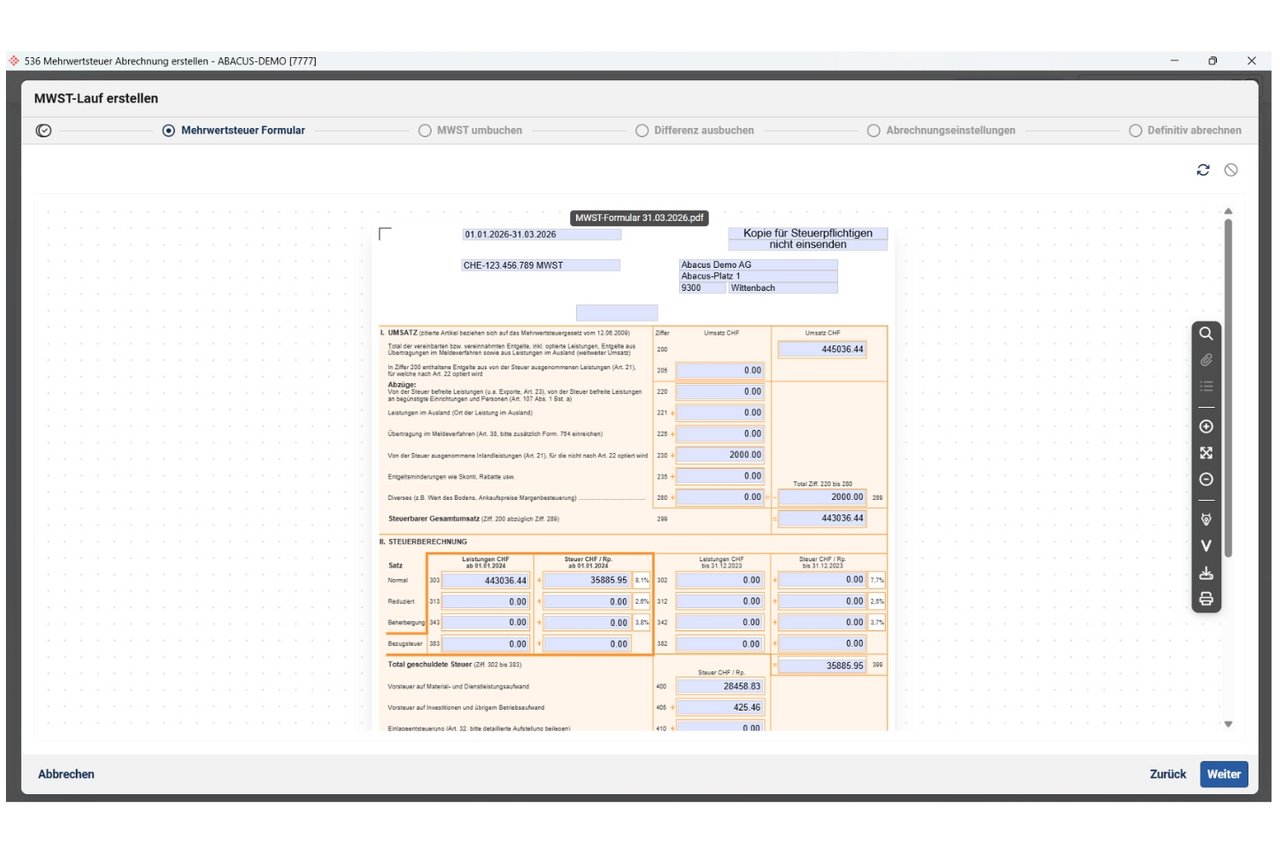Click the search magnifier in PDF toolbar
Viewport: 1280px width, 853px height.
[x=1206, y=334]
